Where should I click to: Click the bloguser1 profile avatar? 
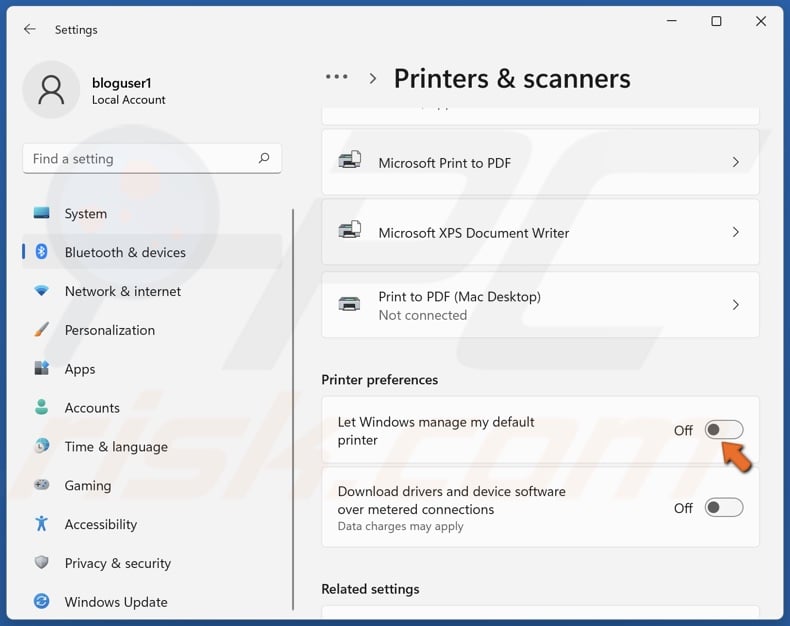[51, 90]
